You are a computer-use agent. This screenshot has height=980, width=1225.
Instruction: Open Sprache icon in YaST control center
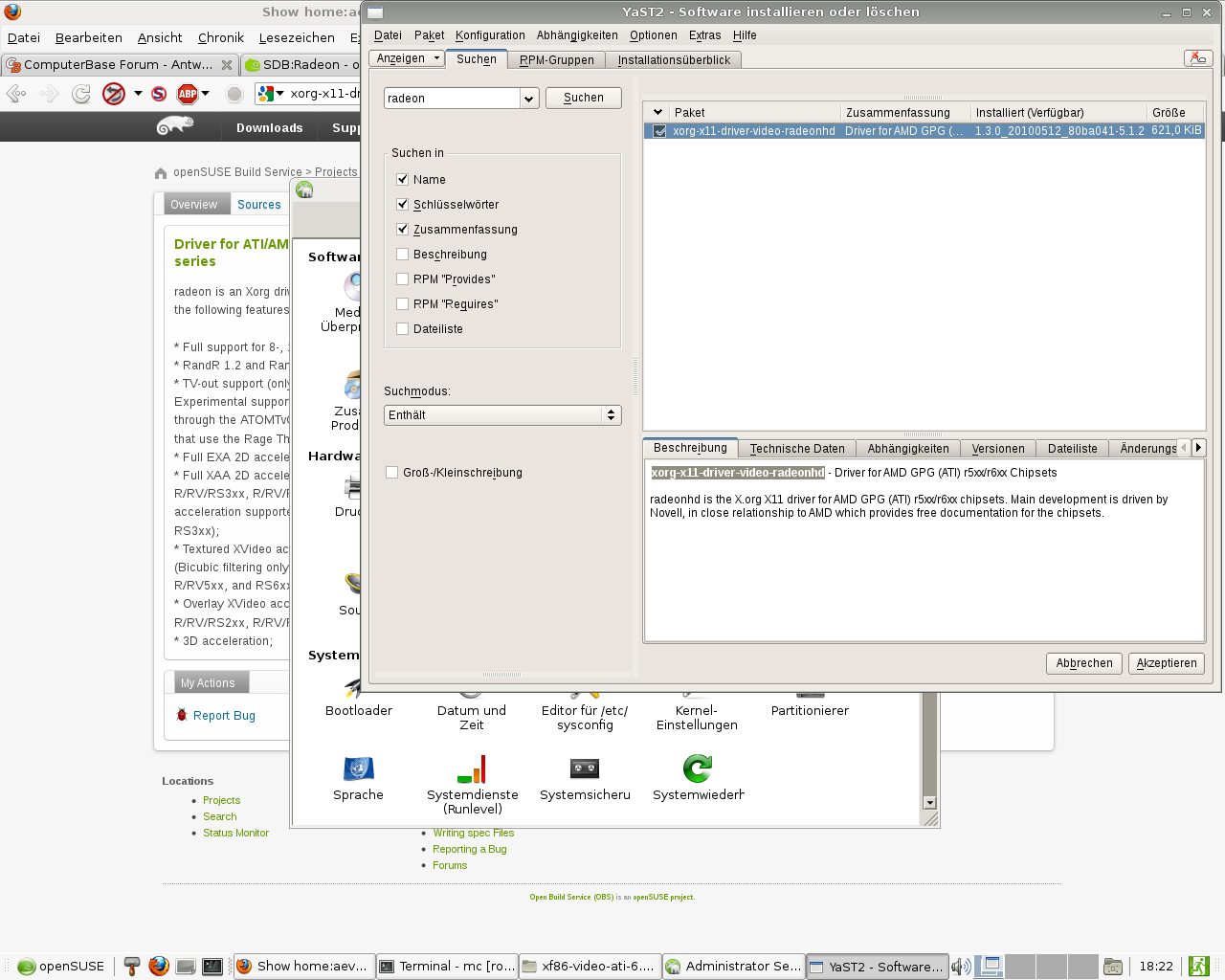(x=358, y=768)
